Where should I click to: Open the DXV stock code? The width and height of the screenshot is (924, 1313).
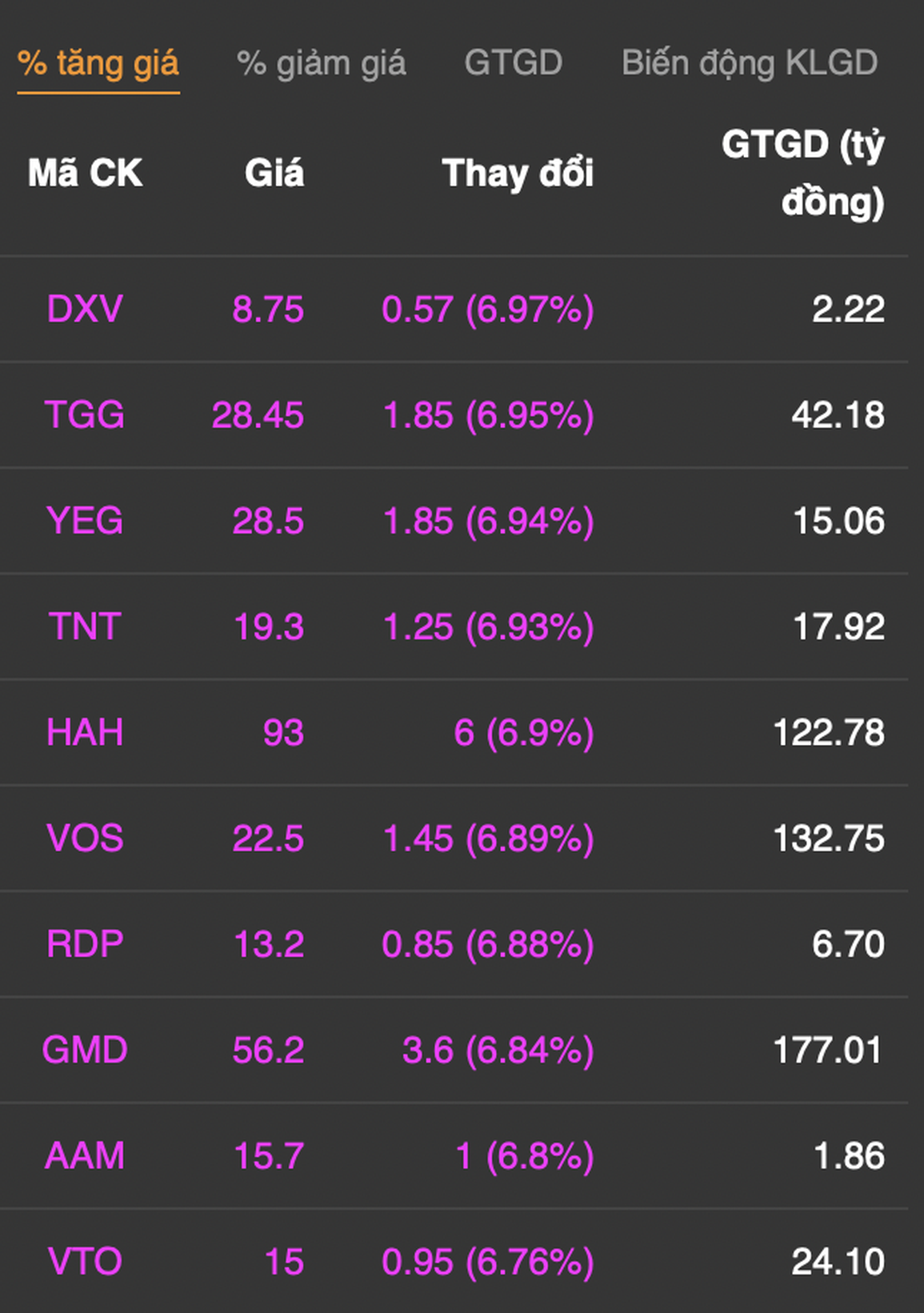85,309
